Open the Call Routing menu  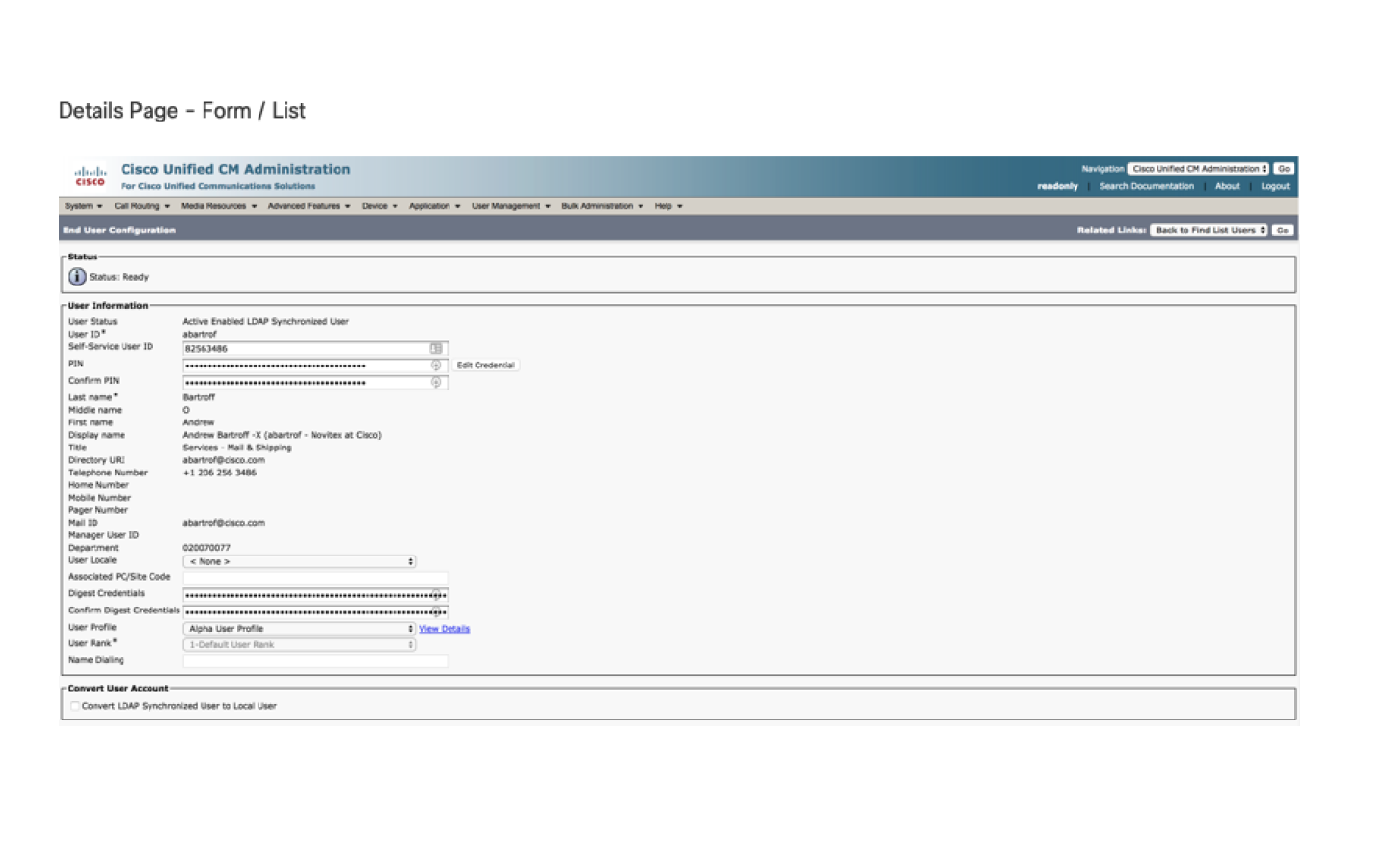coord(142,206)
